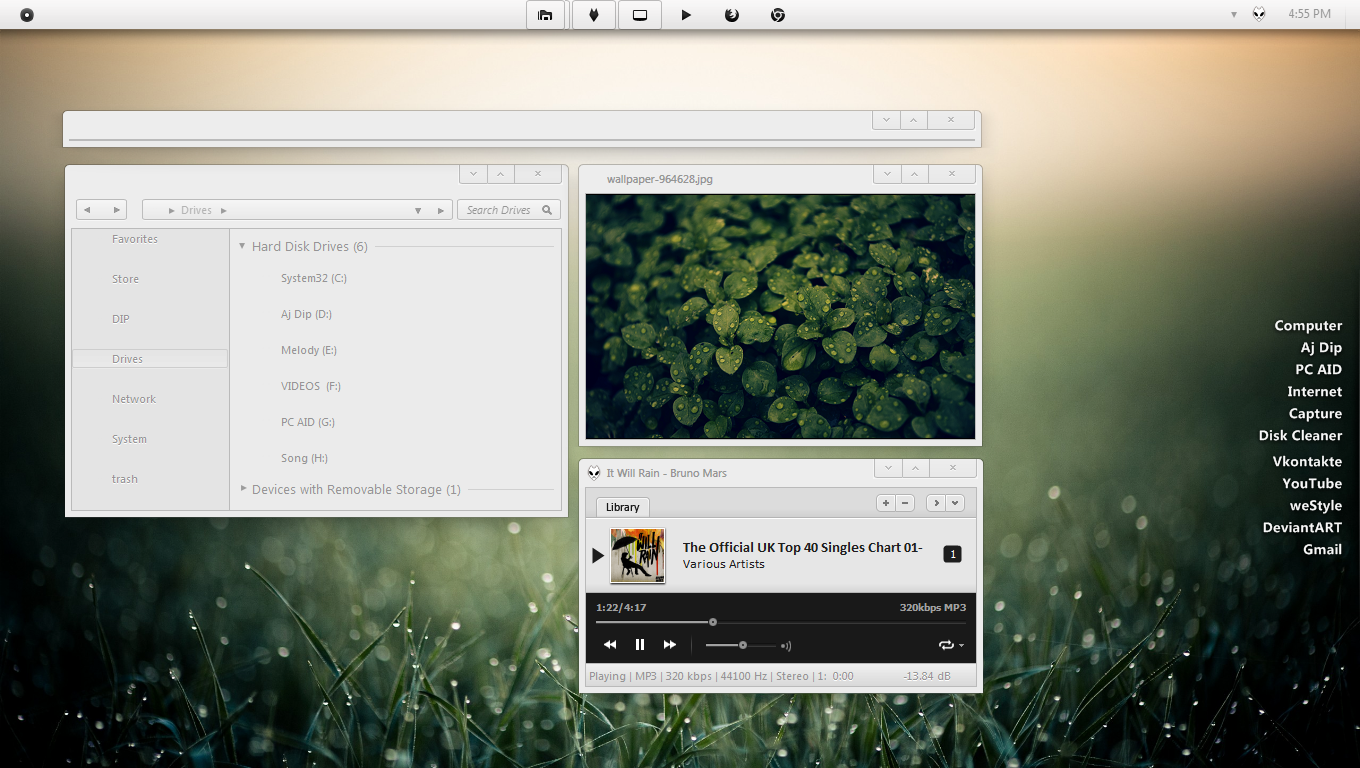Viewport: 1360px width, 768px height.
Task: Click the Various Artists label
Action: point(724,564)
